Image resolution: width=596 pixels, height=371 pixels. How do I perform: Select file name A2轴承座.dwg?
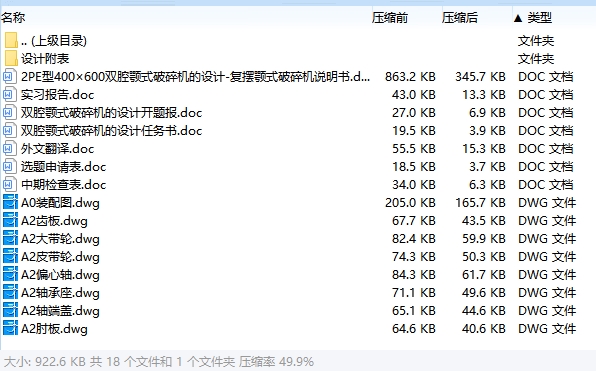(x=60, y=293)
